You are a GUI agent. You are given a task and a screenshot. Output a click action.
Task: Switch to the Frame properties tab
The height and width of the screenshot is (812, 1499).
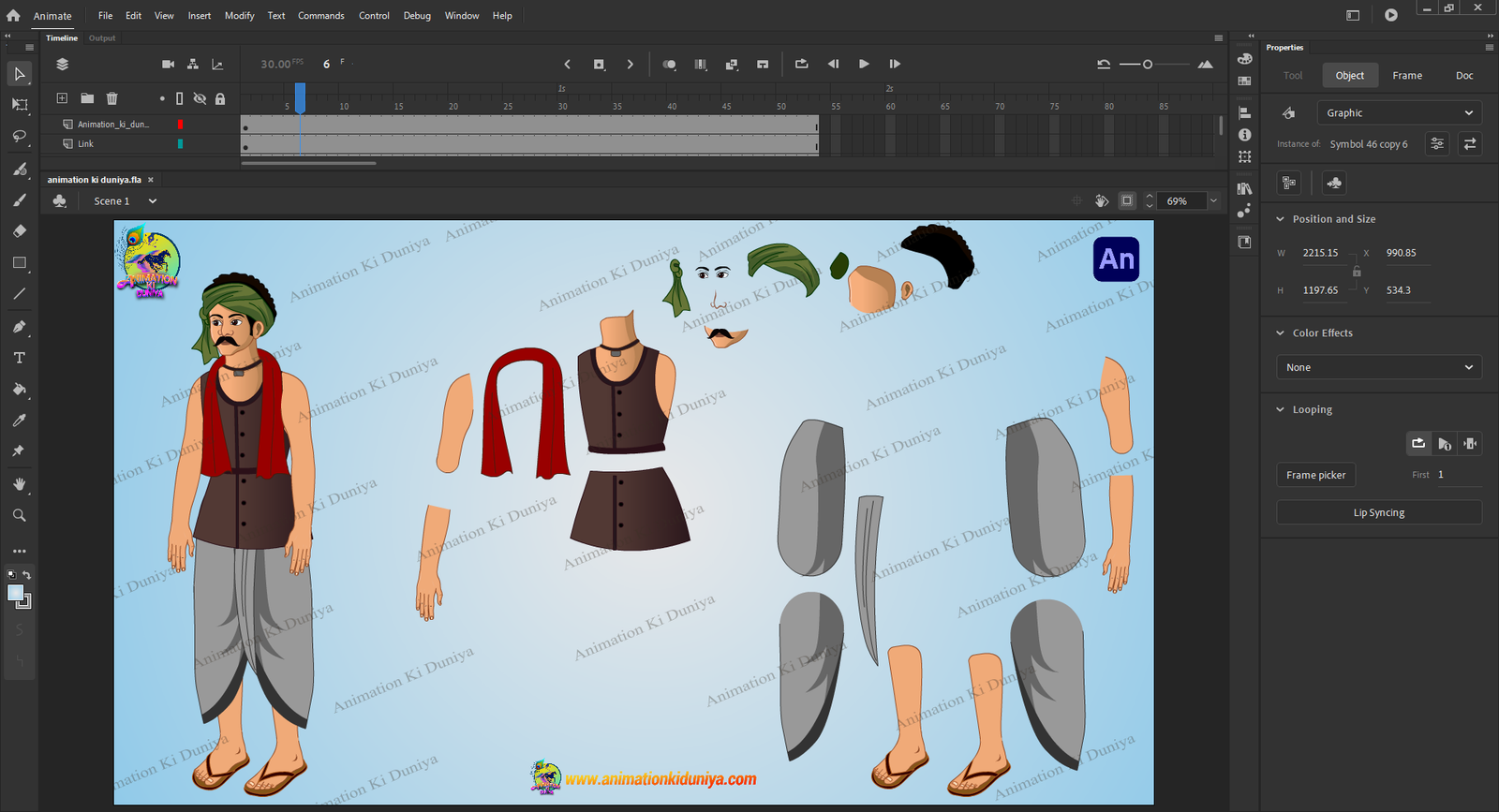coord(1406,76)
